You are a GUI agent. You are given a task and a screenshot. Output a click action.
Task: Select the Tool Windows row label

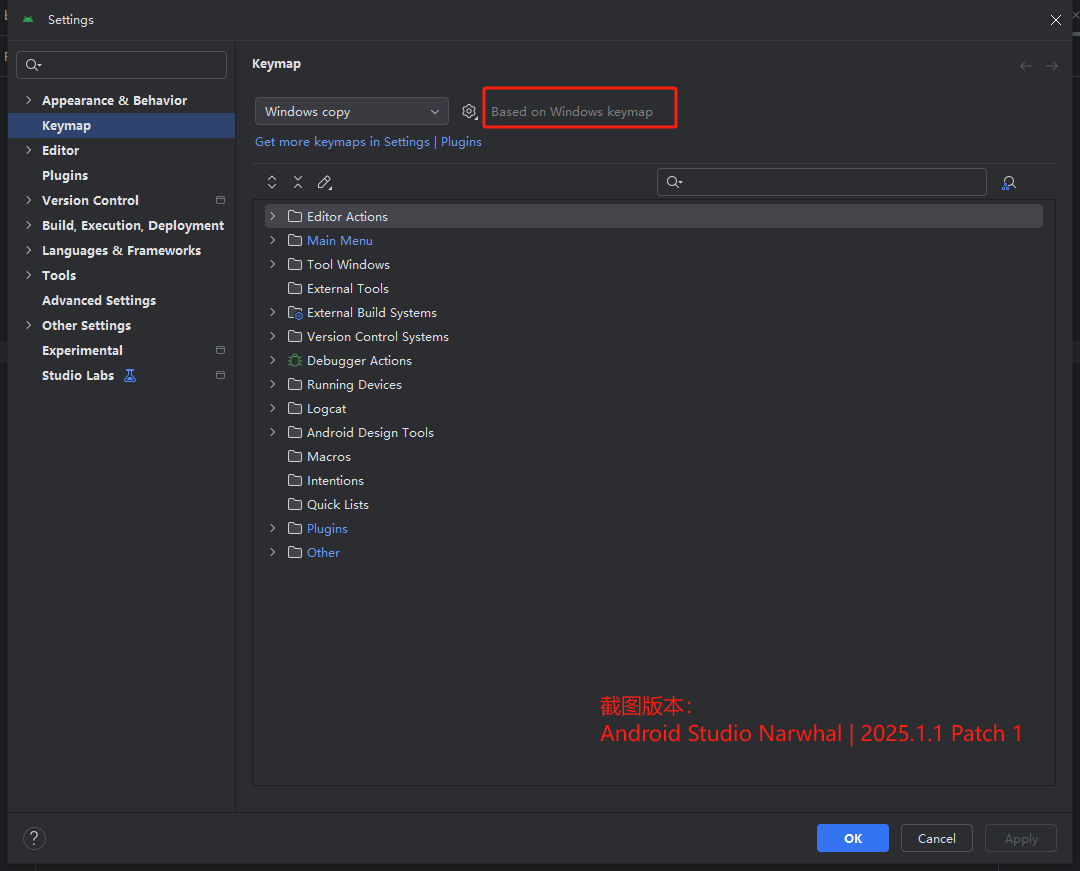pos(349,264)
